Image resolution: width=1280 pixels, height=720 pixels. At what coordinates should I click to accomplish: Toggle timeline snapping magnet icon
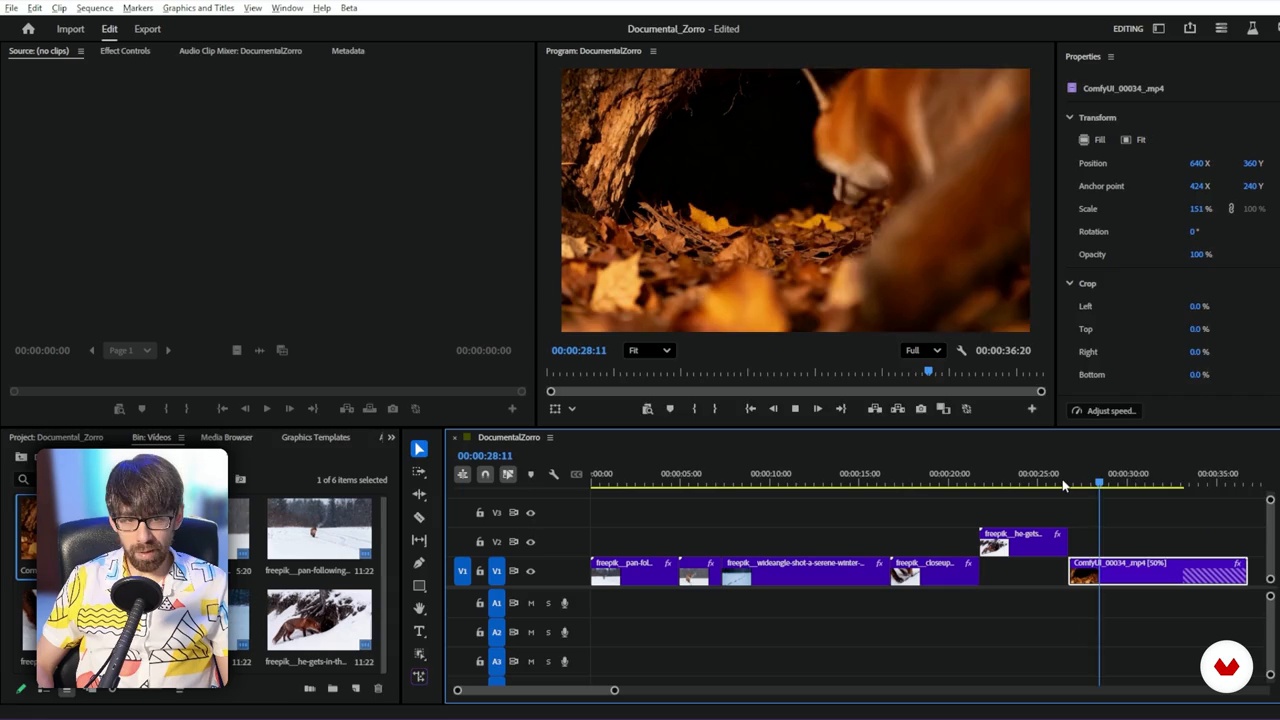485,475
